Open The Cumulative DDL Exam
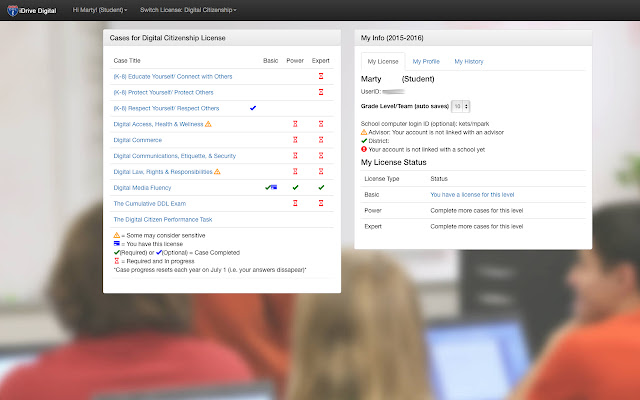Image resolution: width=640 pixels, height=400 pixels. (x=149, y=204)
